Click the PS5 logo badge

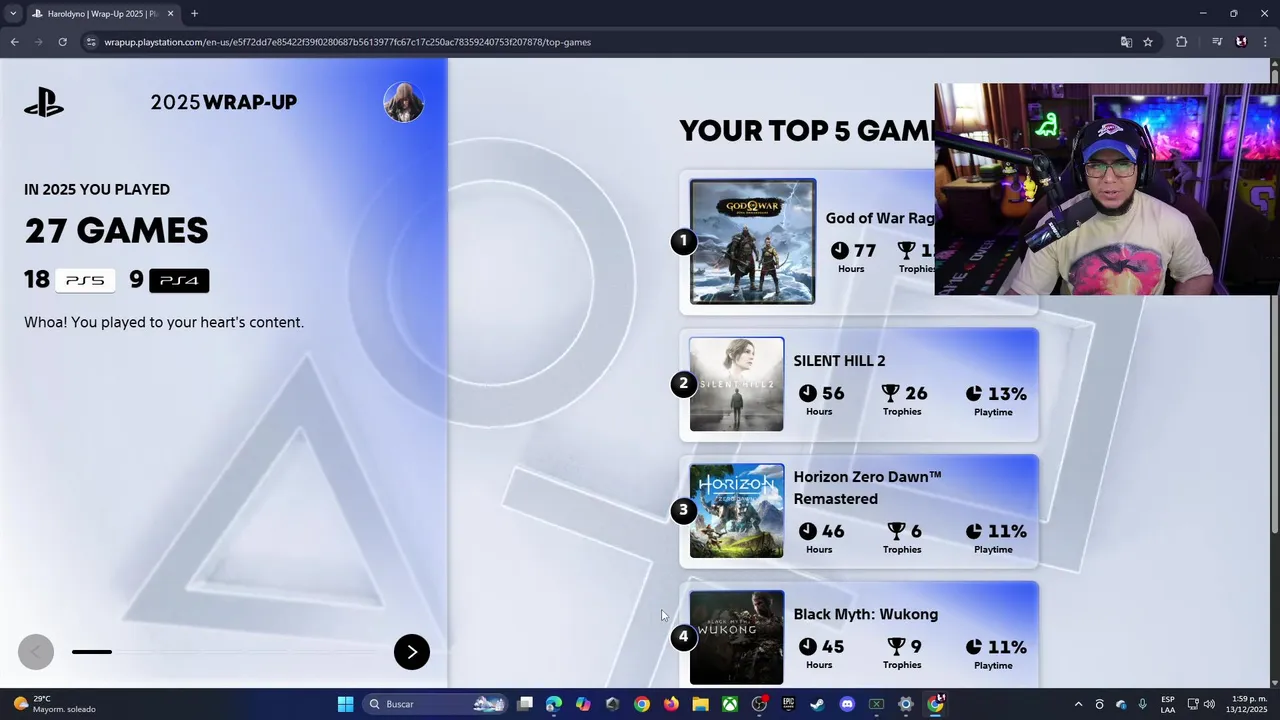click(x=85, y=281)
